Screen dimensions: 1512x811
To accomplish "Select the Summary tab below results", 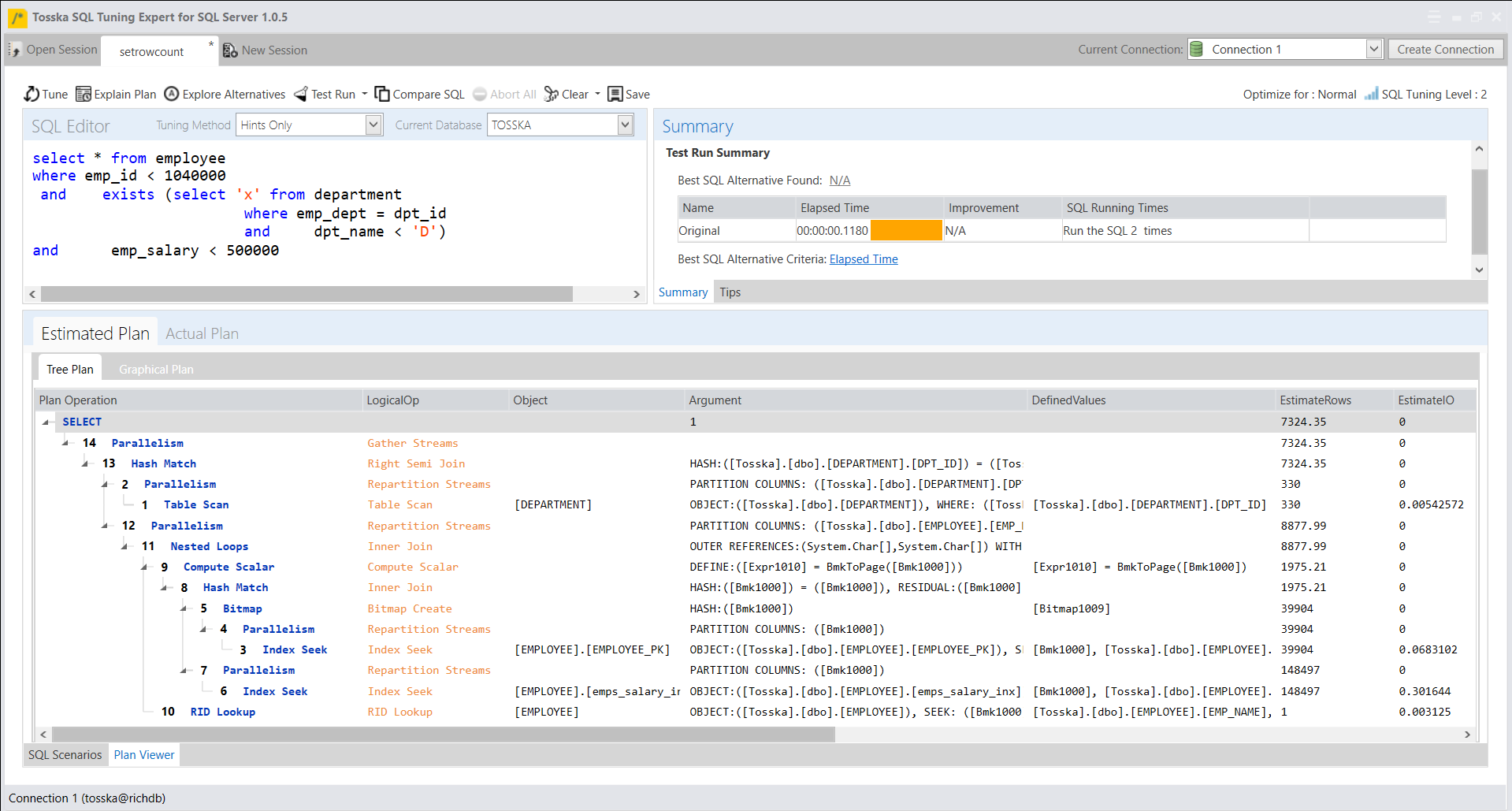I will click(x=683, y=292).
